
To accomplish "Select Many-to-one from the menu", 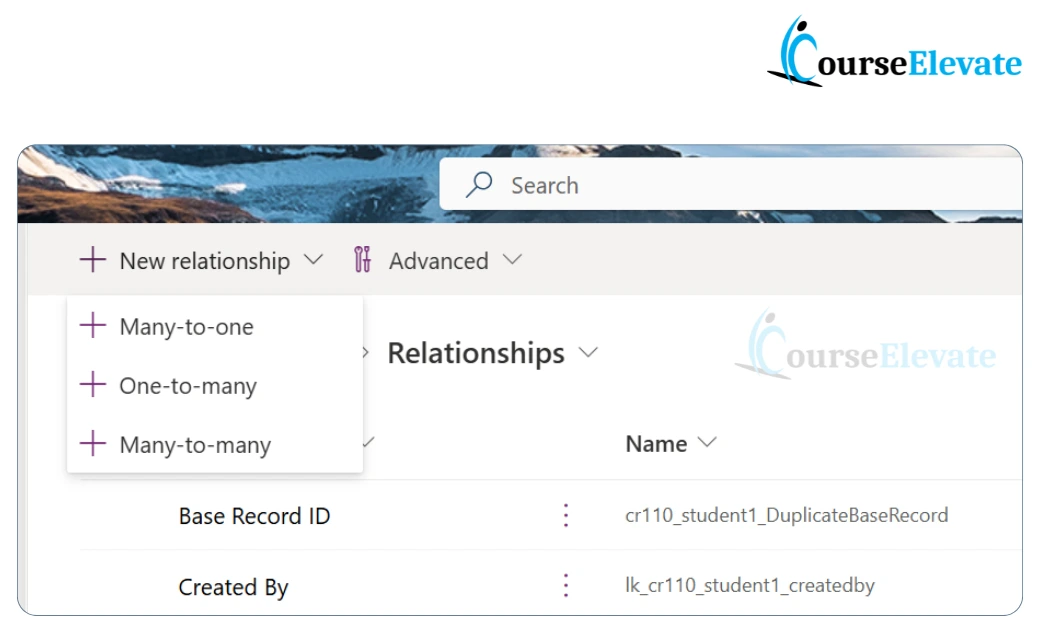I will 186,325.
